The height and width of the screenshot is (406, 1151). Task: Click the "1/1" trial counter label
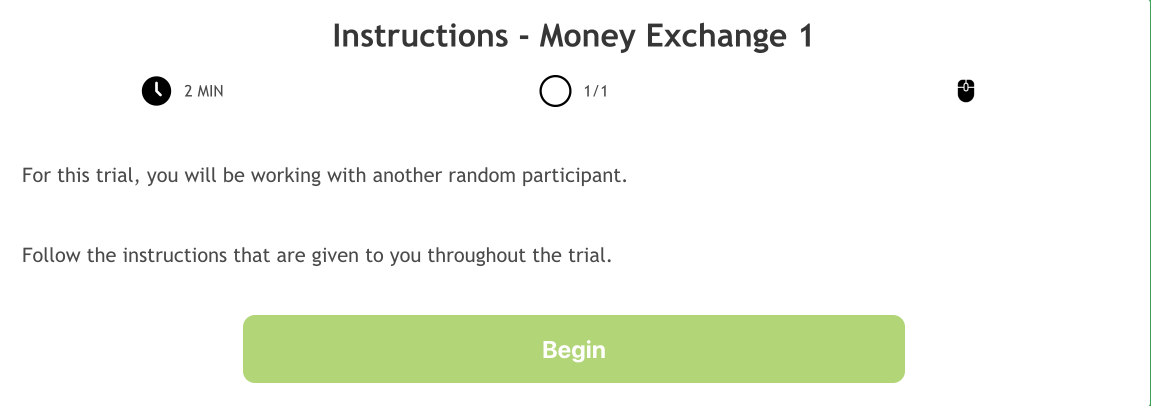click(596, 92)
